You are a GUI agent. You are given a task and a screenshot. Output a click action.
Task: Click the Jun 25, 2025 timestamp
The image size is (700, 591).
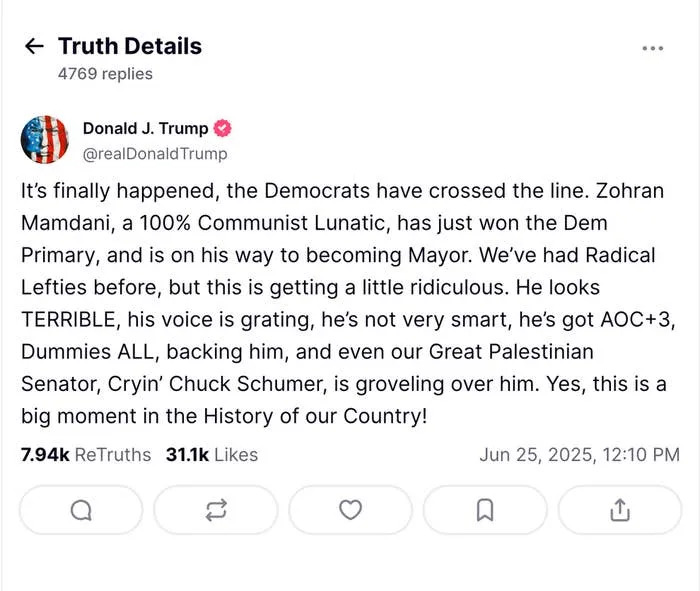pos(579,455)
